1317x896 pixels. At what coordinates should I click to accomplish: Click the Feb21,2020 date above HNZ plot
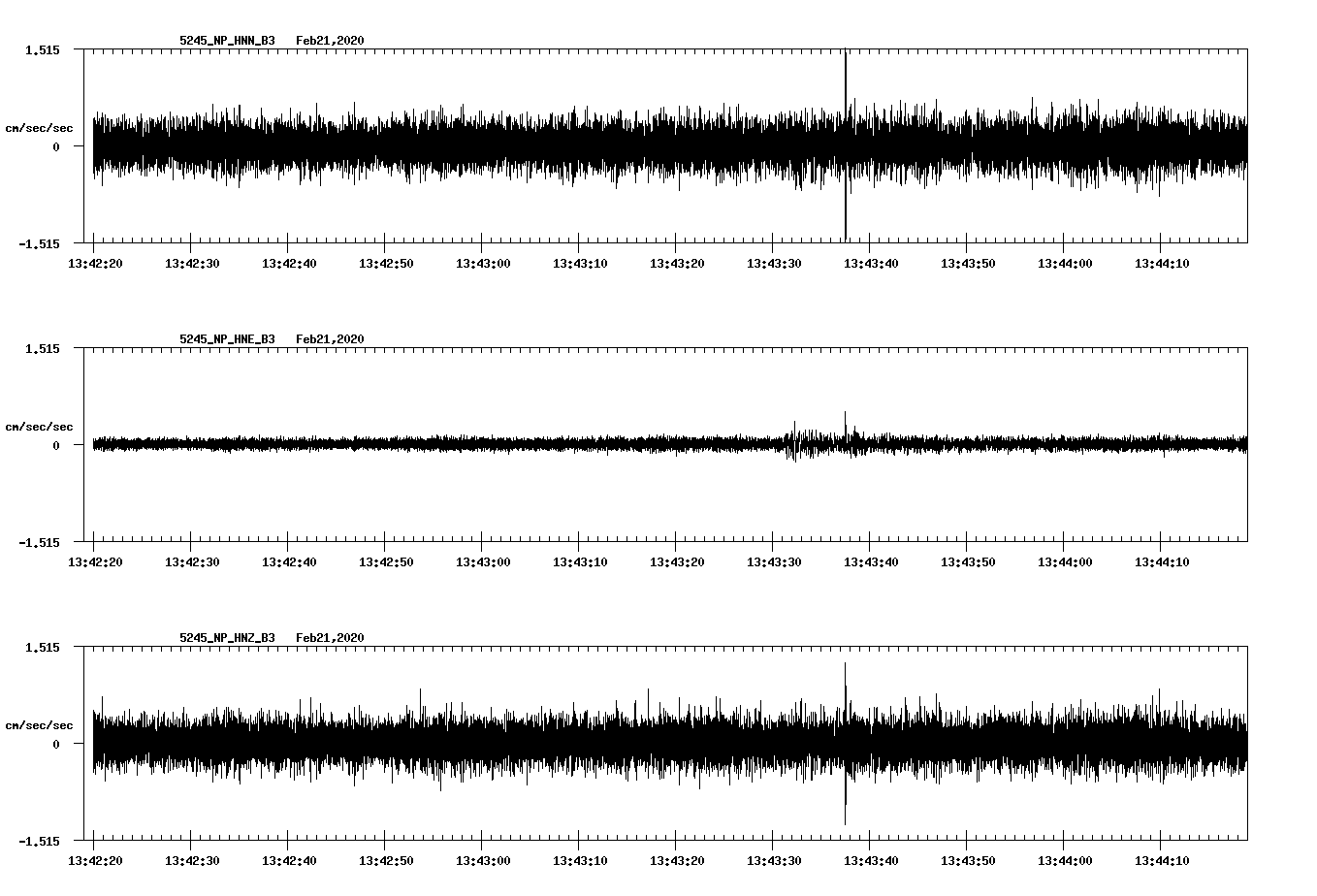330,638
